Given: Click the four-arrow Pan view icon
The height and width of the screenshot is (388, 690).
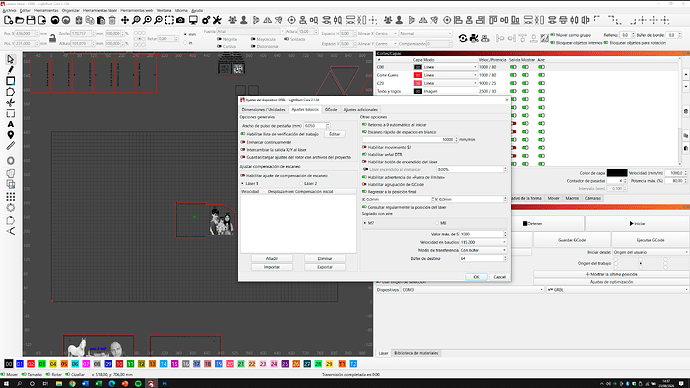Looking at the screenshot, I should 125,20.
